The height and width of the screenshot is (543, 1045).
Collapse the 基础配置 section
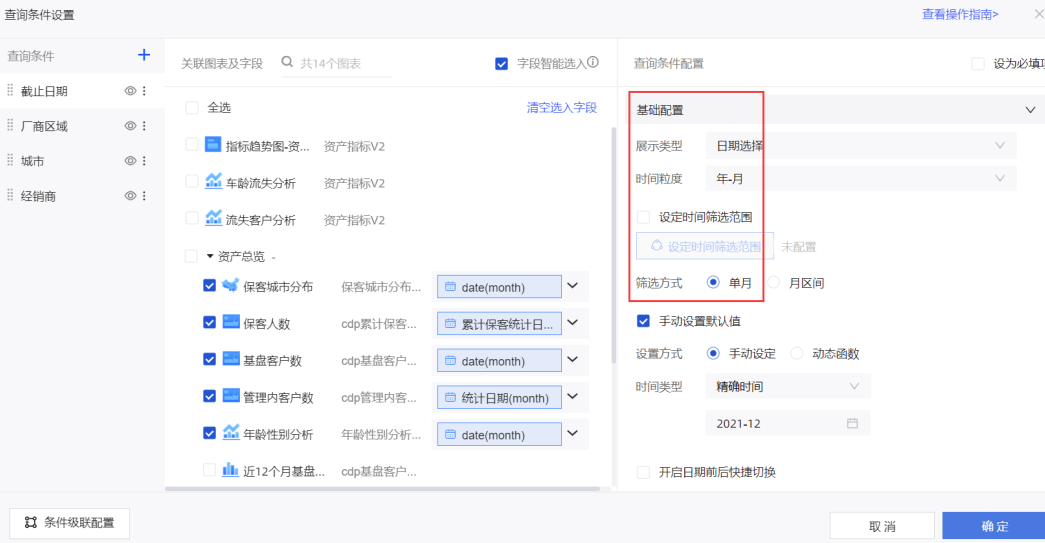tap(1030, 110)
